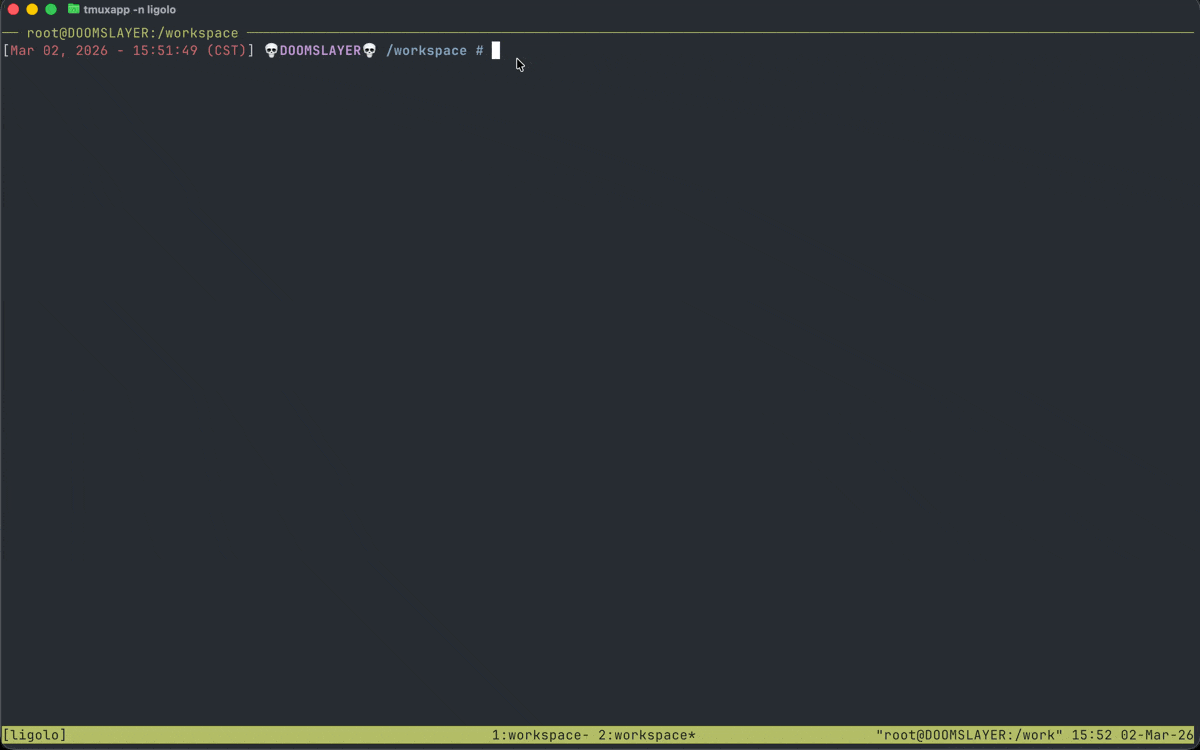Click the right skull icon after DOOMSLAYER
This screenshot has height=750, width=1200.
(369, 51)
